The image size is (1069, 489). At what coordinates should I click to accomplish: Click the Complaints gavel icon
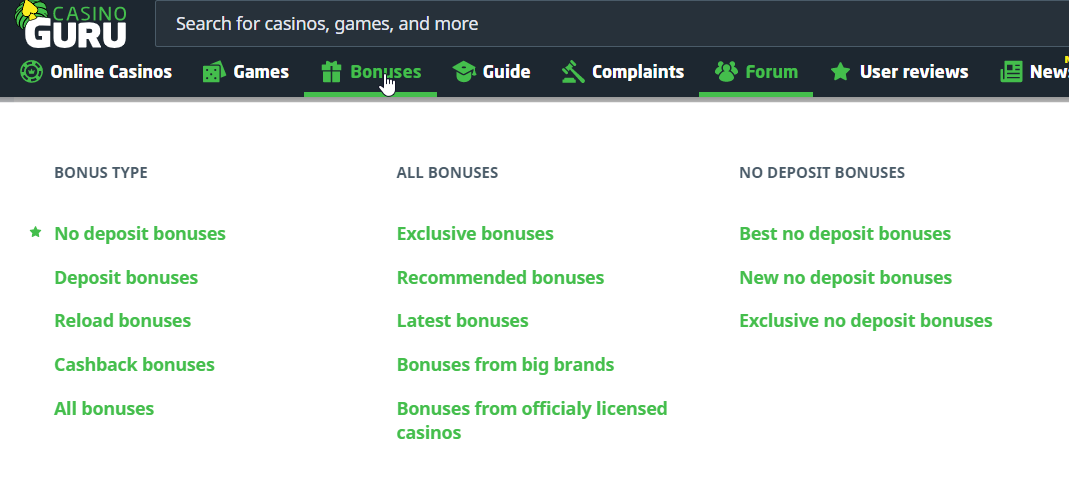[572, 72]
